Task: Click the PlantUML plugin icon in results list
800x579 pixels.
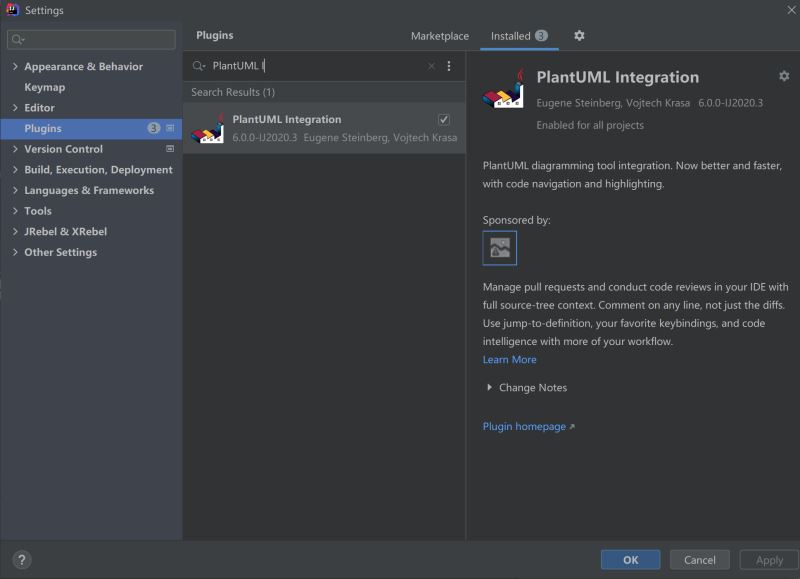Action: tap(208, 129)
